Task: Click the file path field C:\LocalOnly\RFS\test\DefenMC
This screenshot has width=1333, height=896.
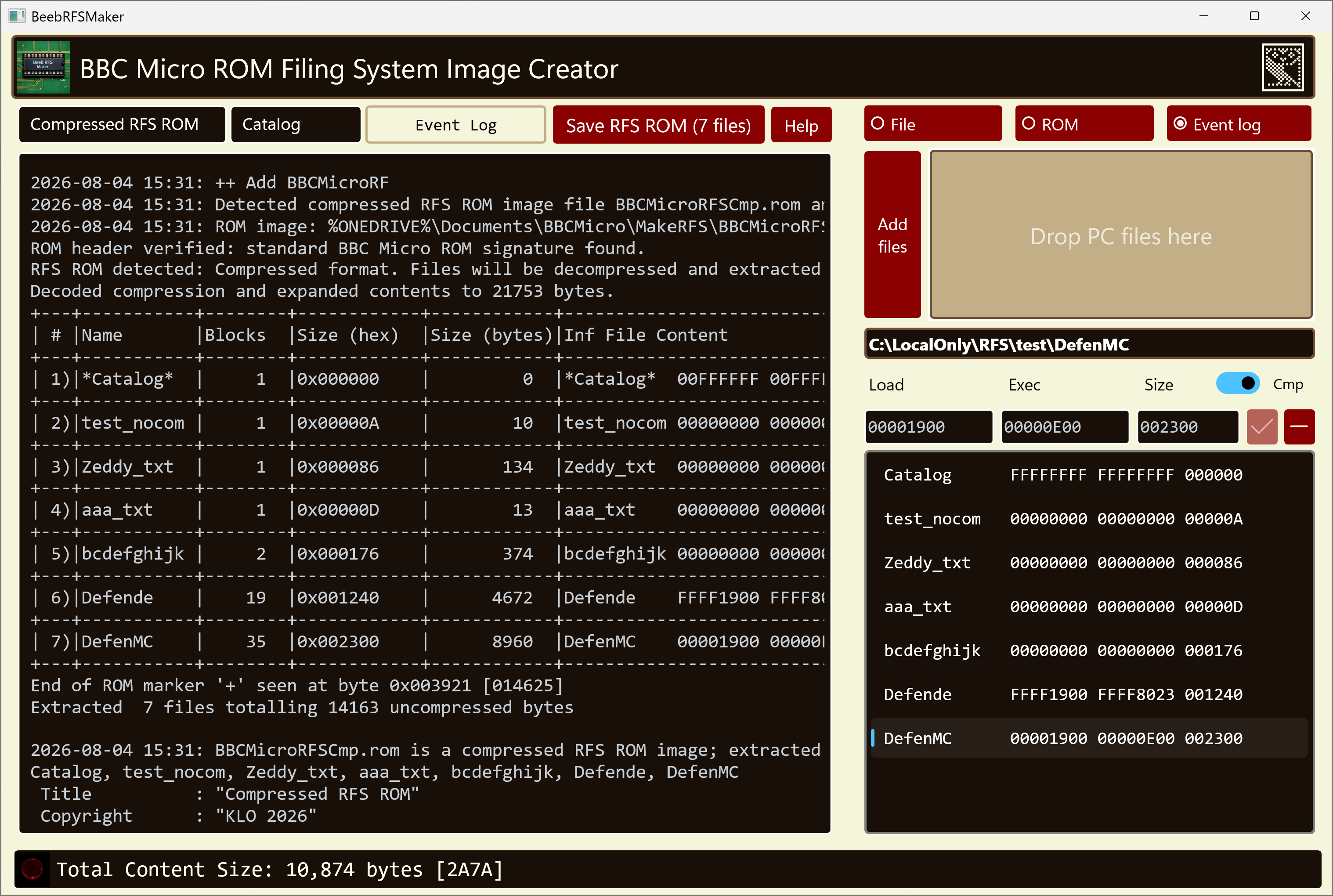Action: point(1089,344)
